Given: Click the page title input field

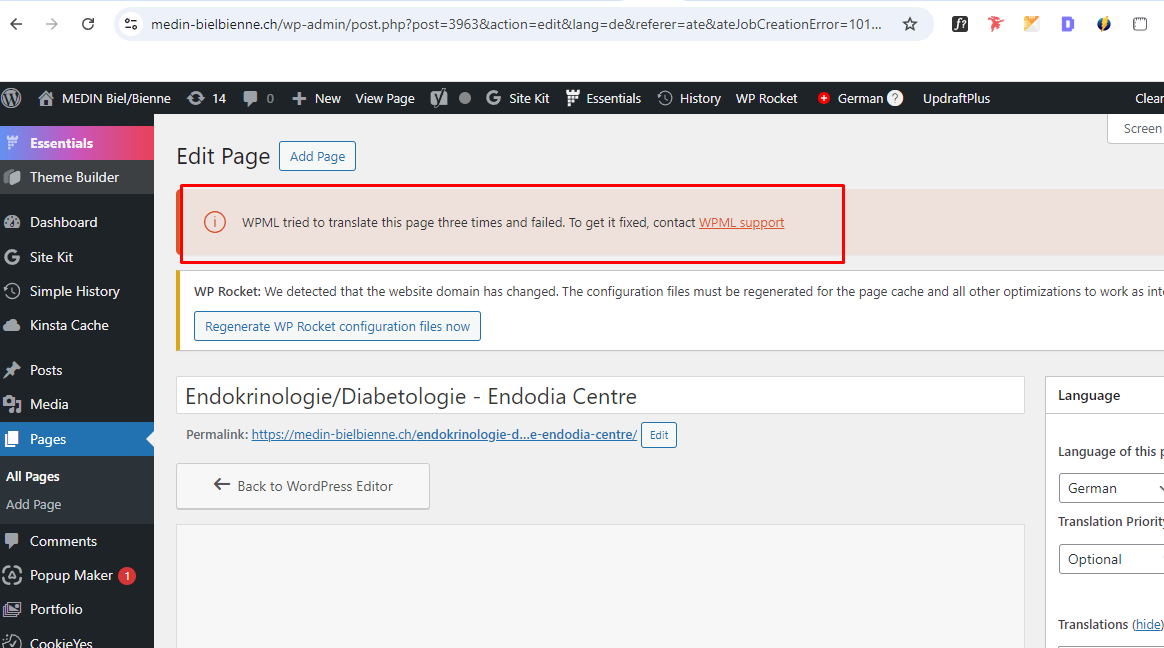Looking at the screenshot, I should tap(600, 396).
